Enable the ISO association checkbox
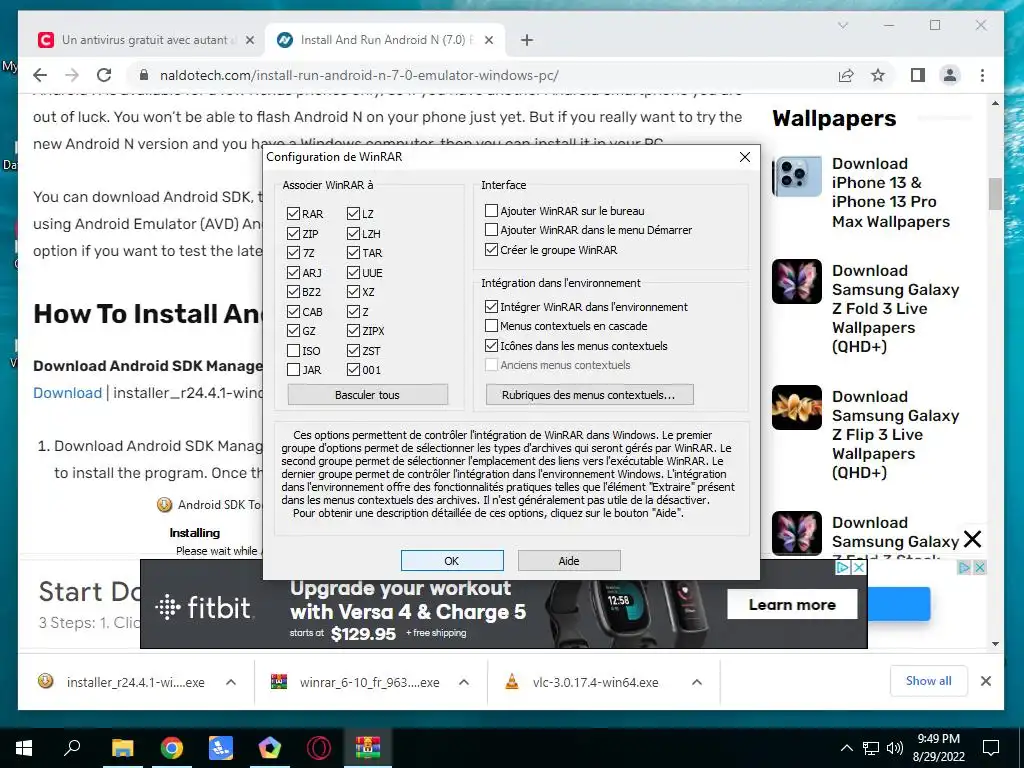 293,351
